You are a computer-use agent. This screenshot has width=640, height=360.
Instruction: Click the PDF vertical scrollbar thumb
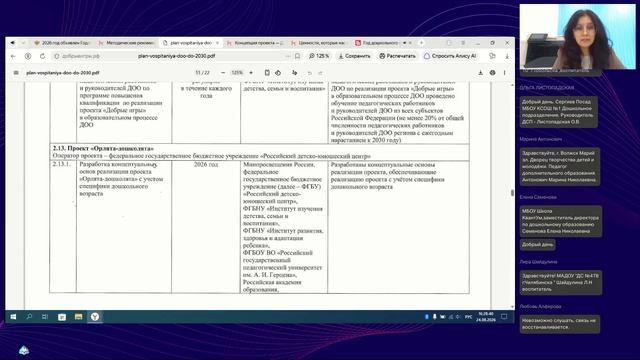512,193
